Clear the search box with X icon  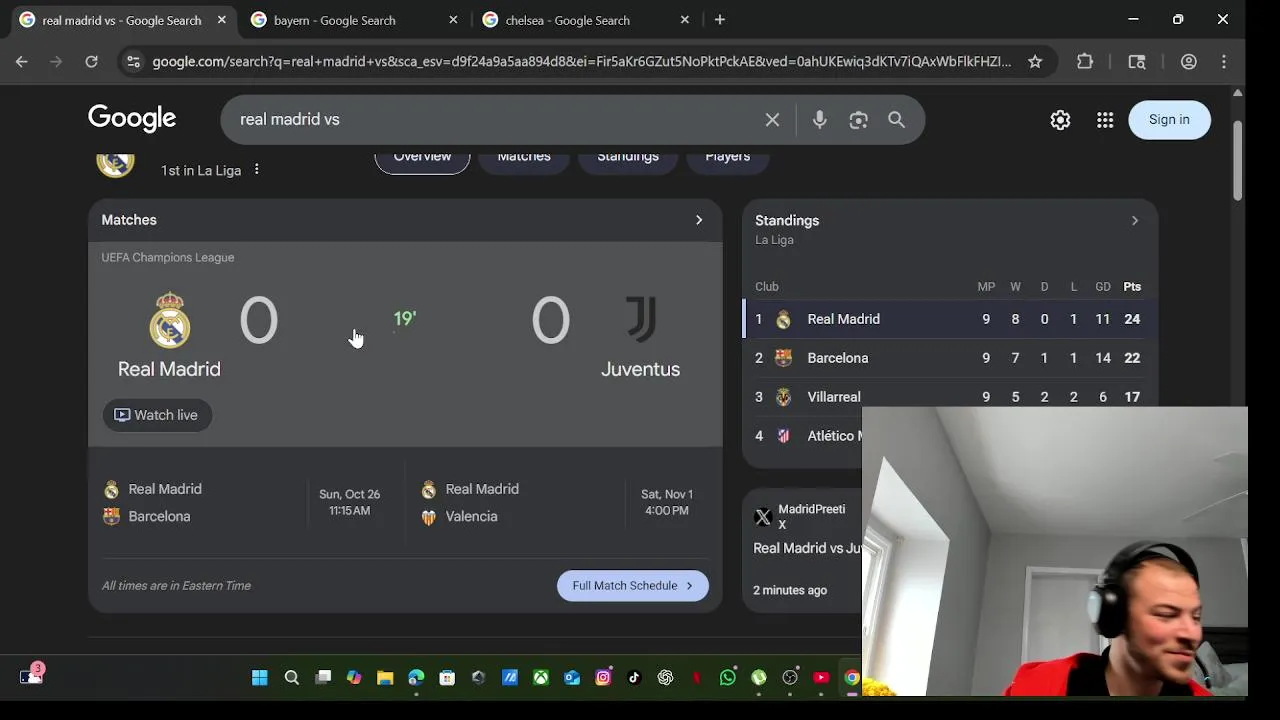tap(772, 120)
